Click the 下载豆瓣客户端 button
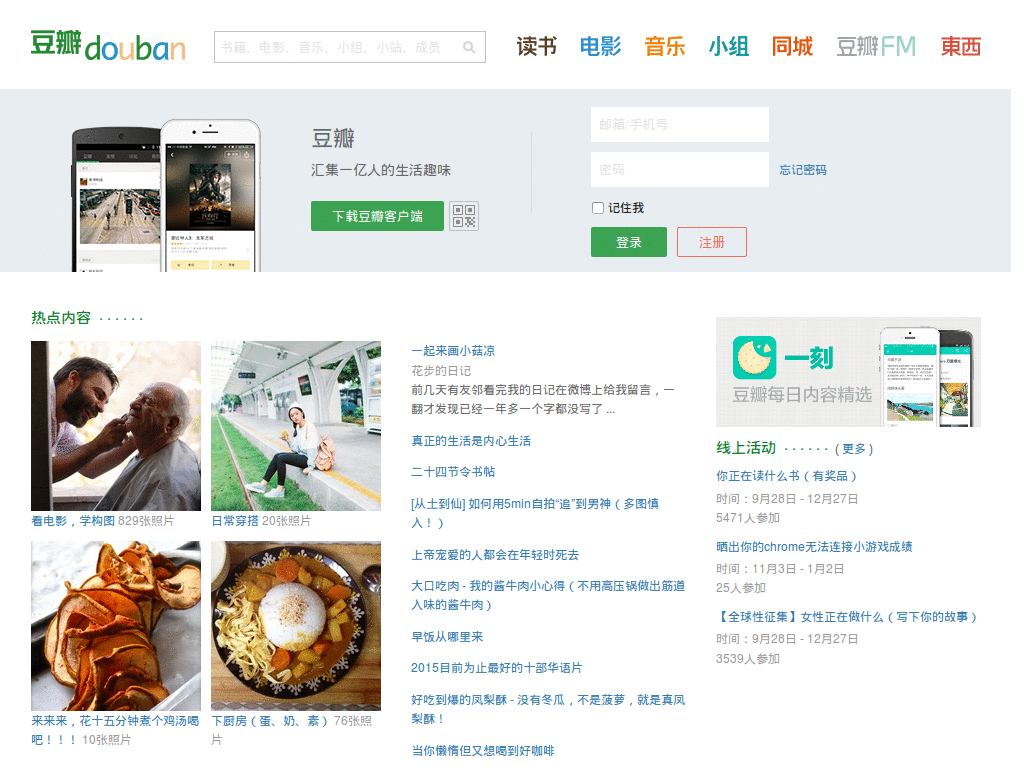The height and width of the screenshot is (768, 1024). (x=377, y=215)
